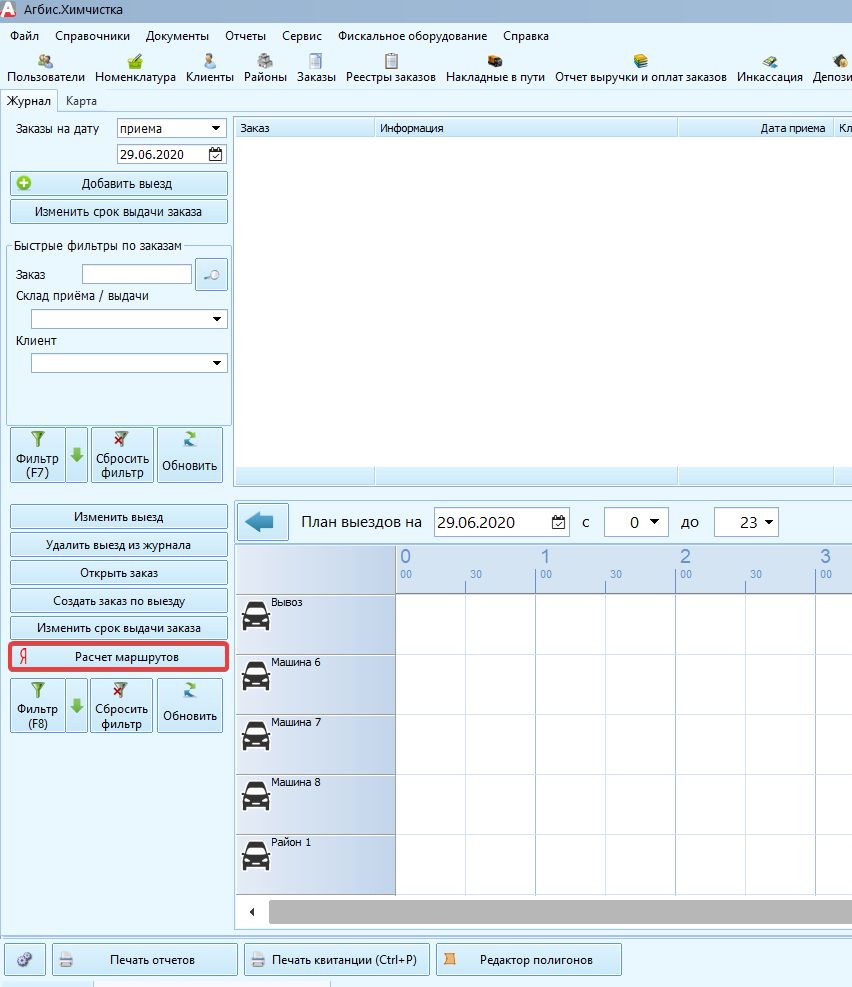
Task: Open Отчет выручки и оплат заказов
Action: tap(641, 69)
